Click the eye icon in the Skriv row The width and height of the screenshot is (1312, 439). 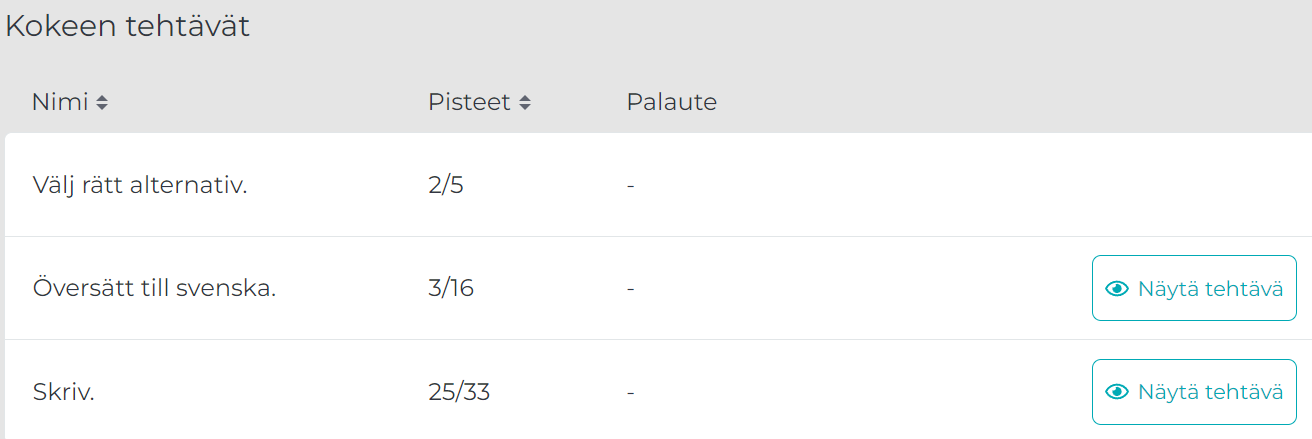click(1117, 392)
